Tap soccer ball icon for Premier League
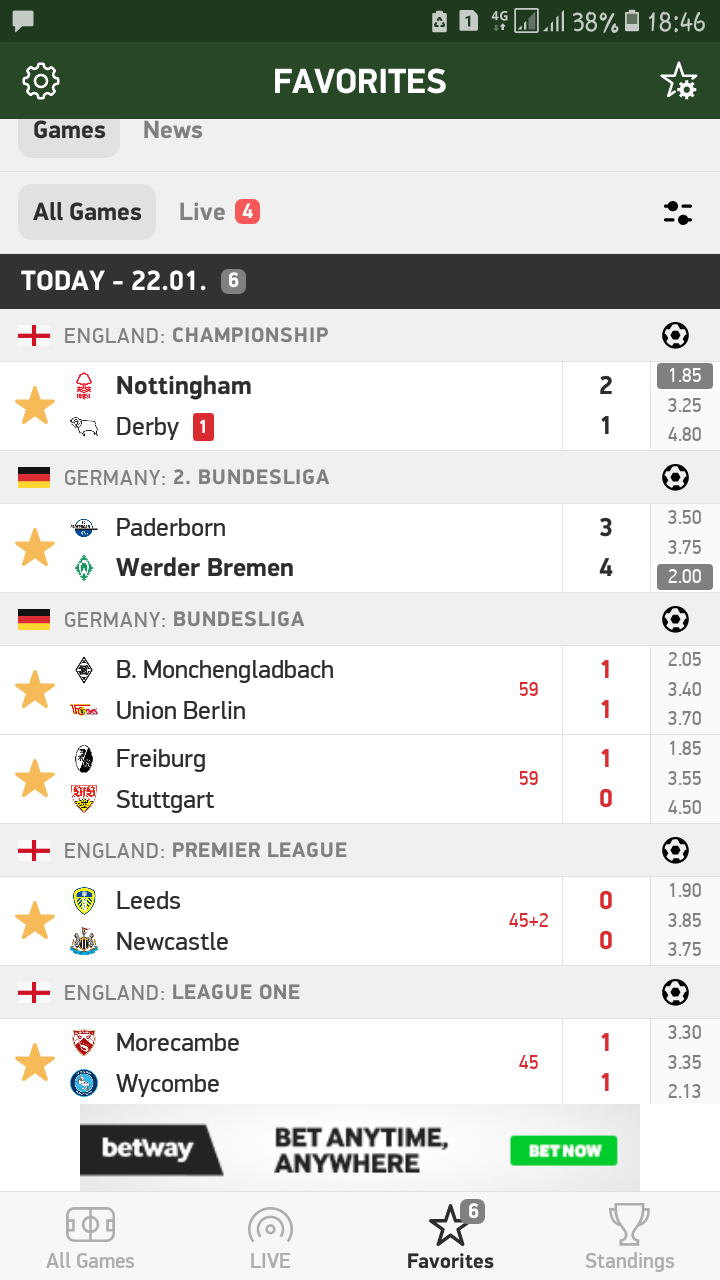The width and height of the screenshot is (720, 1280). 675,850
